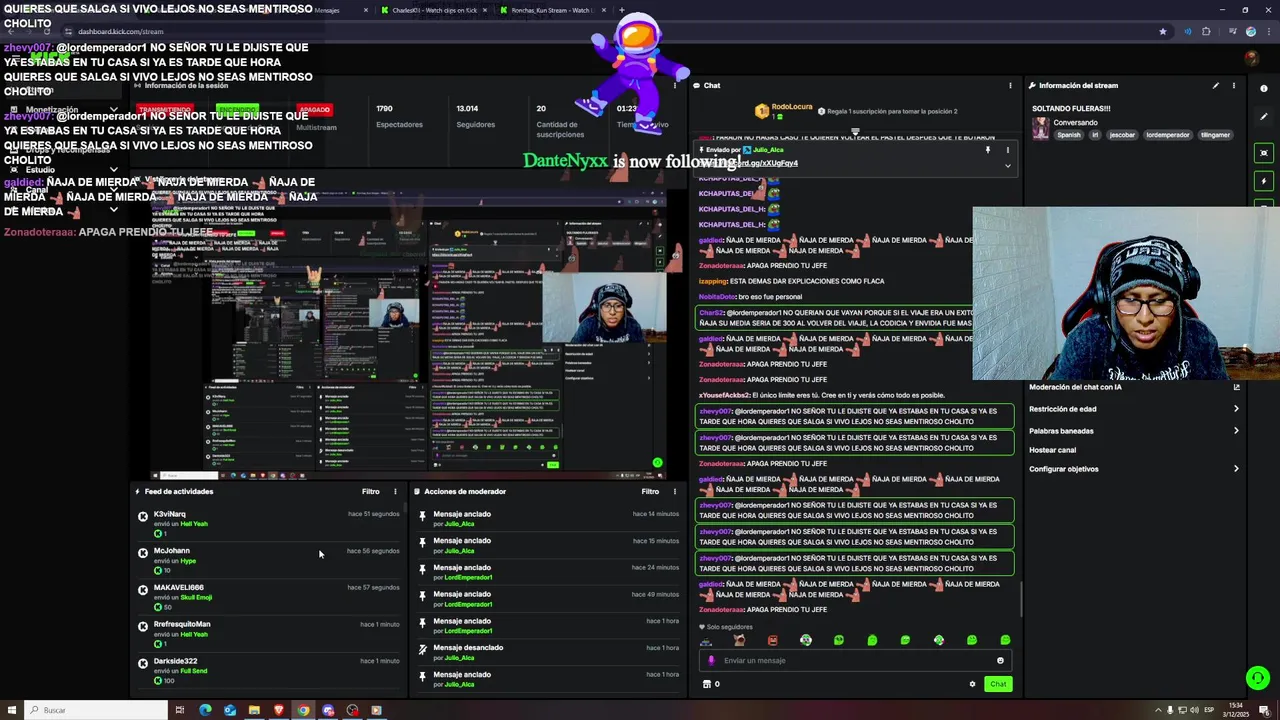
Task: Open Microsoft Edge from the taskbar
Action: coord(205,710)
